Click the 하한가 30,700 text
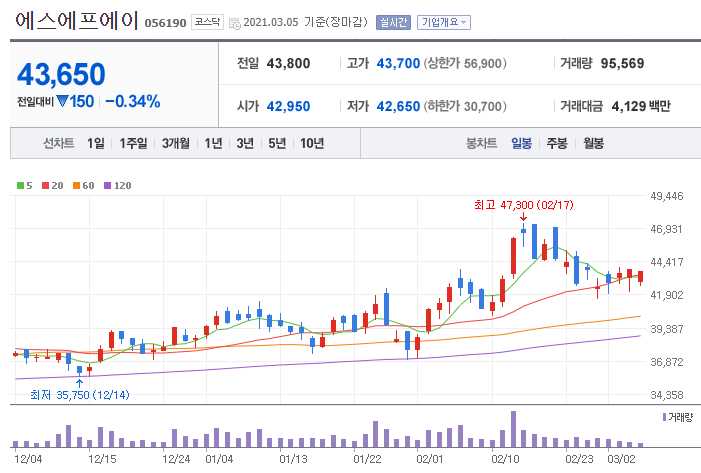The width and height of the screenshot is (701, 473). point(465,106)
